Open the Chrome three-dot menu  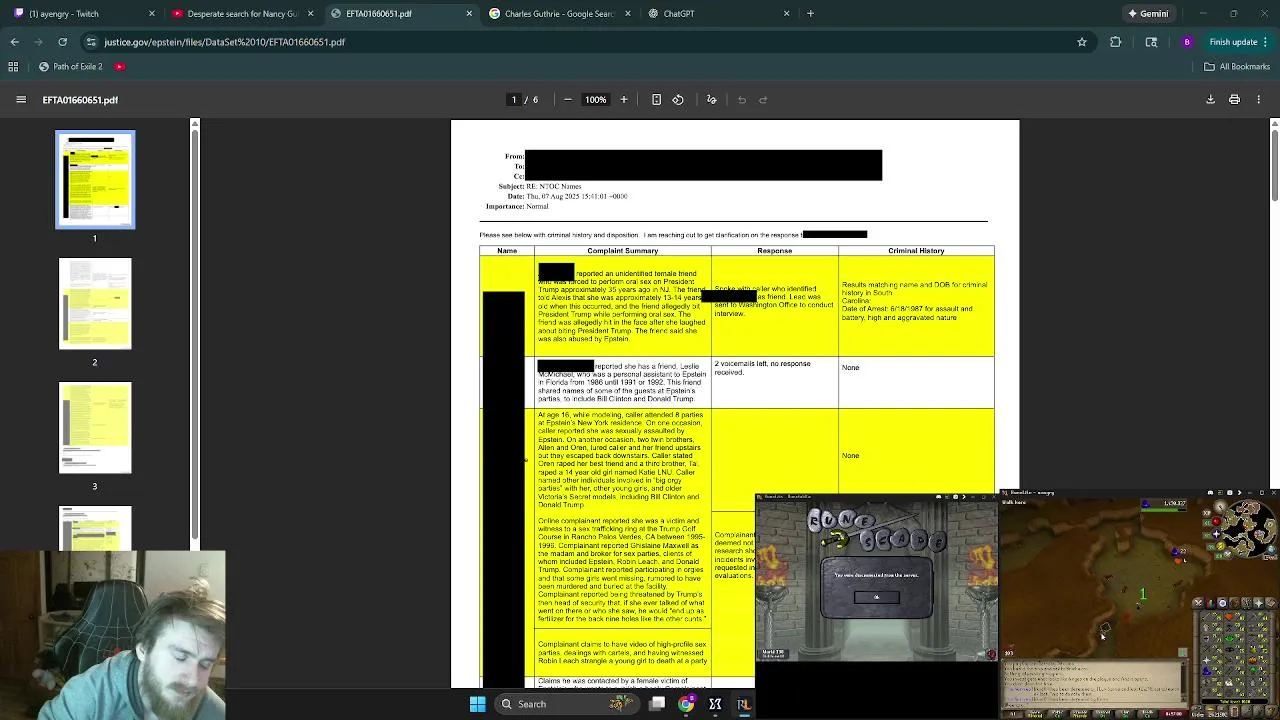click(1265, 42)
